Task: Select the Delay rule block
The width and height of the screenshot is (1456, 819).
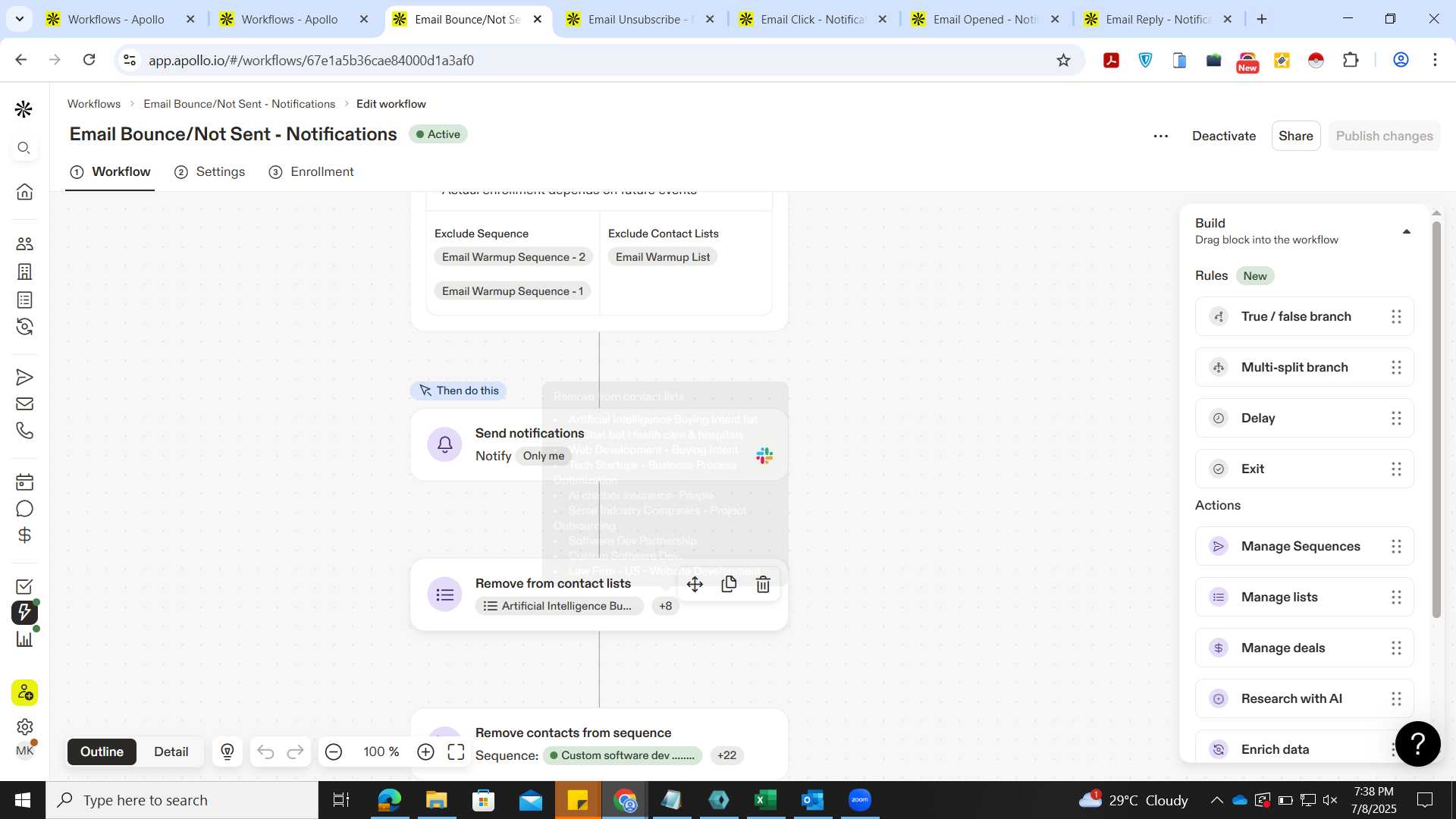Action: coord(1304,418)
